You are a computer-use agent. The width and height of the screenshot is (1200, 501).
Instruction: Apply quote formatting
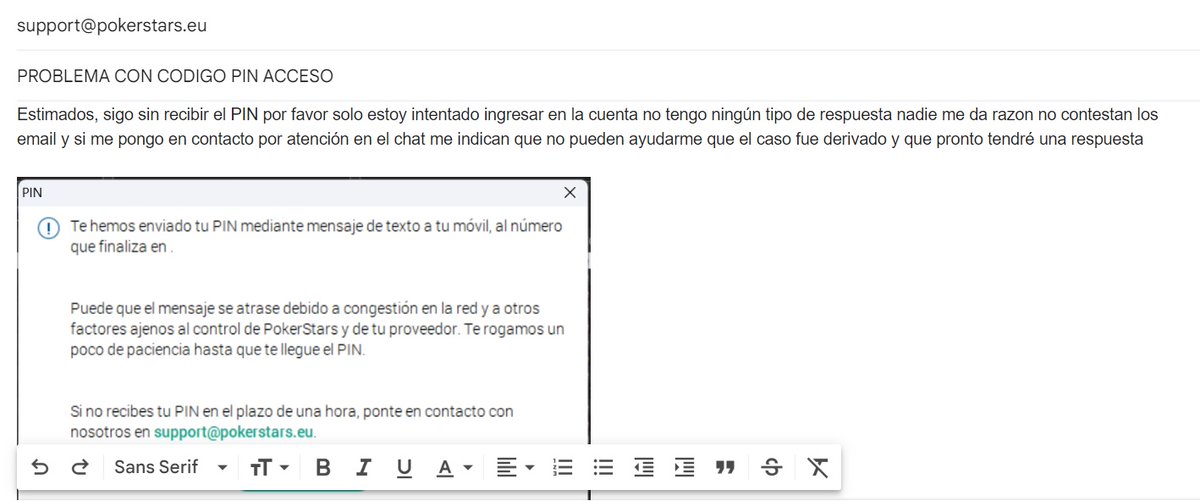click(x=726, y=467)
